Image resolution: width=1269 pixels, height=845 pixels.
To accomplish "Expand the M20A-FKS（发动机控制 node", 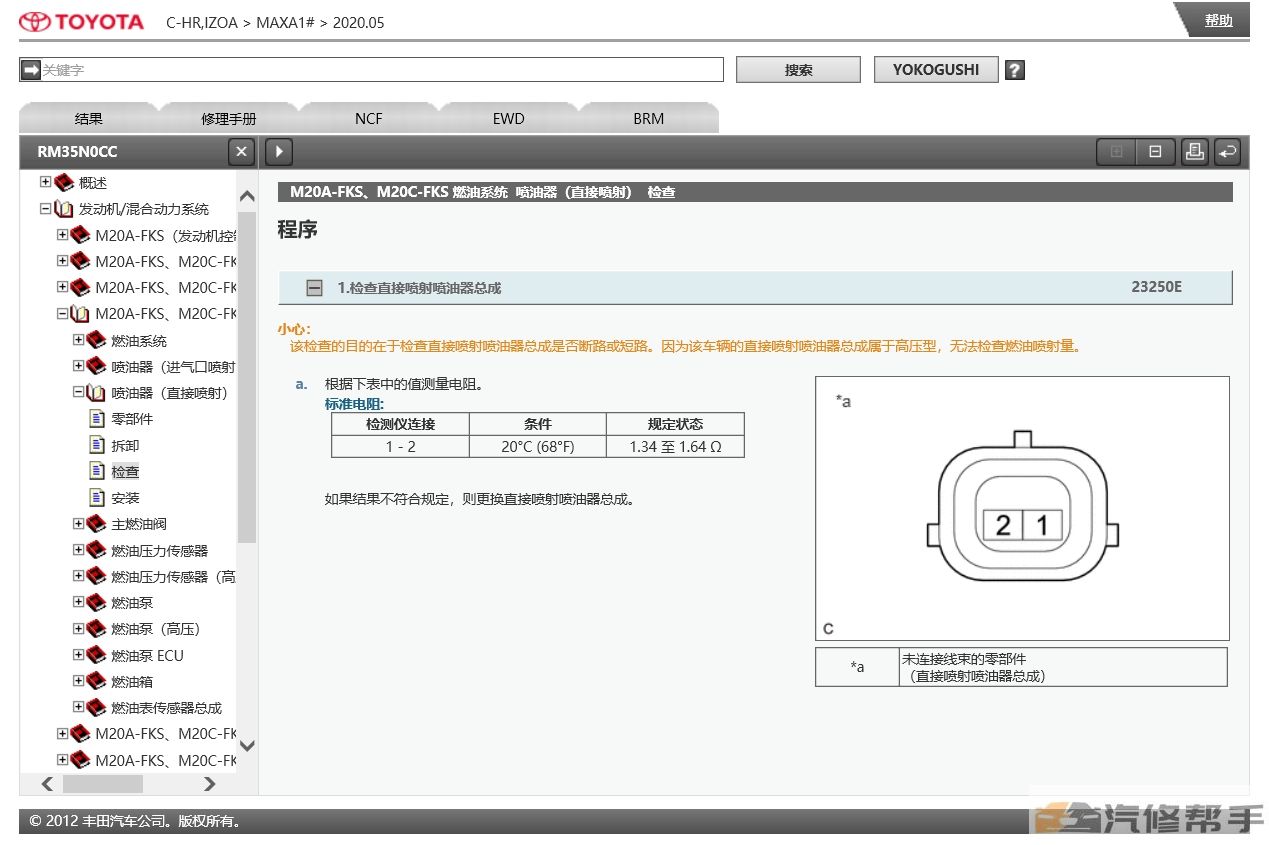I will 62,235.
